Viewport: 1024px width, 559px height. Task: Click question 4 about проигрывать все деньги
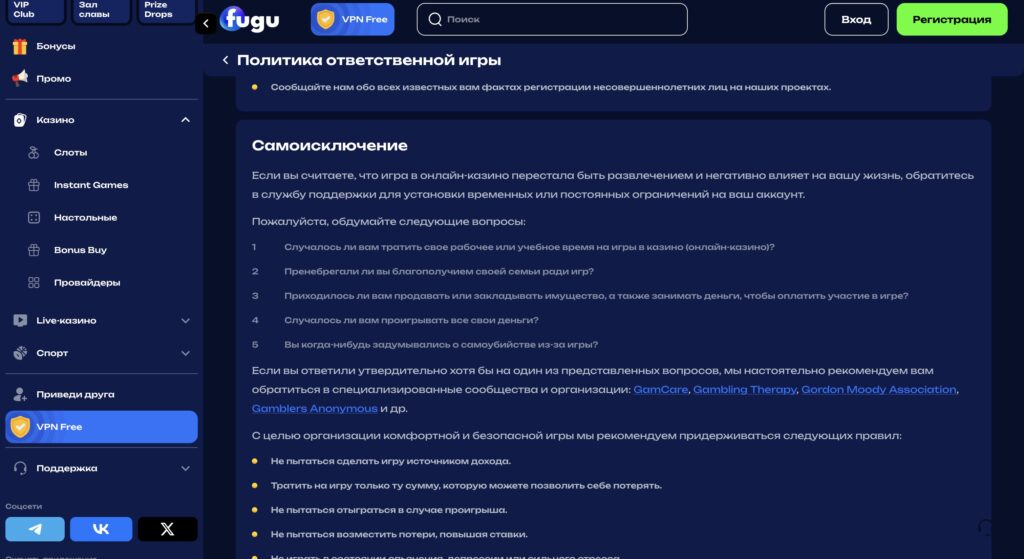click(411, 321)
